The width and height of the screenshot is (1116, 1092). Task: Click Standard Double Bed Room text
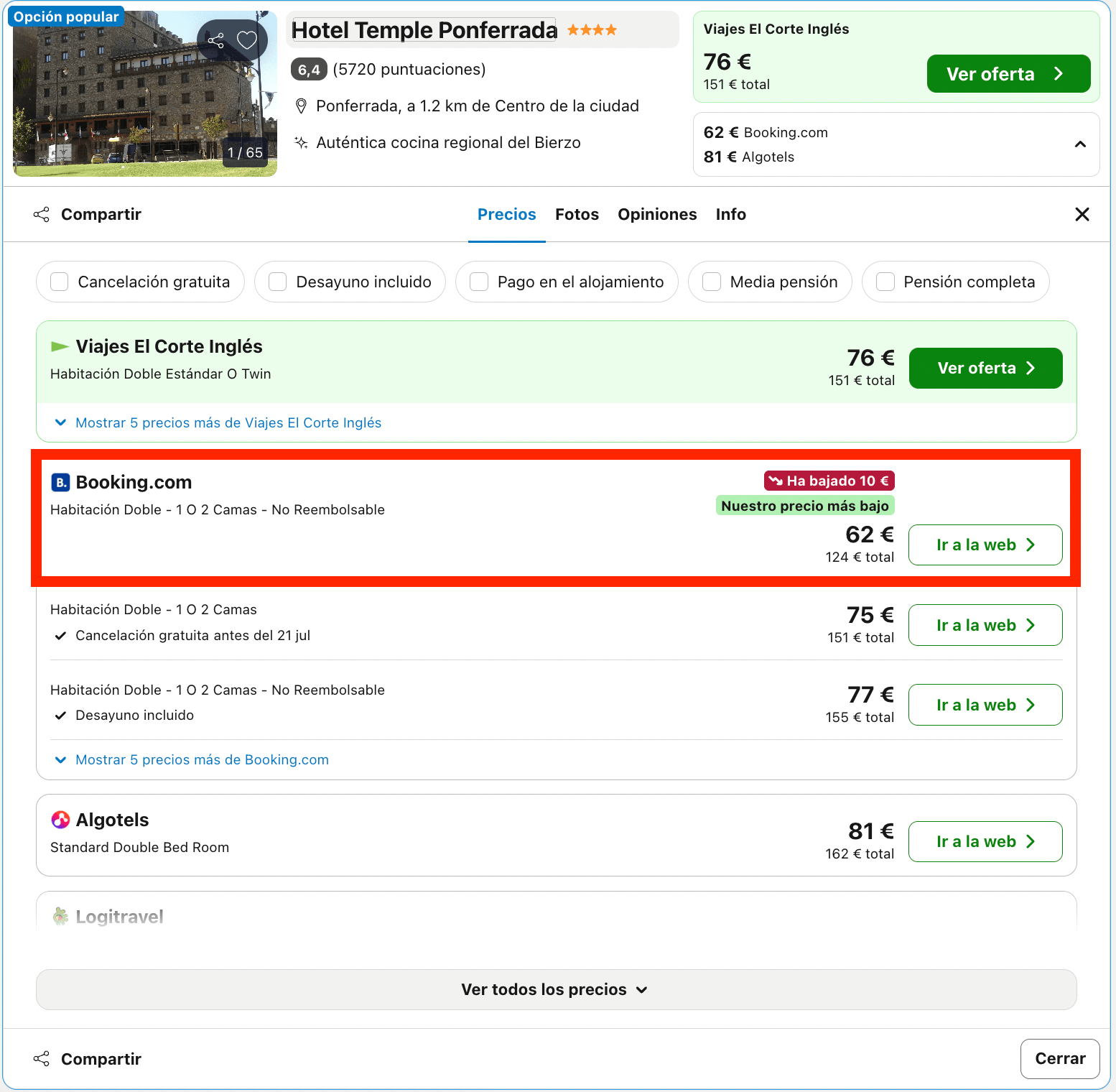(x=140, y=847)
